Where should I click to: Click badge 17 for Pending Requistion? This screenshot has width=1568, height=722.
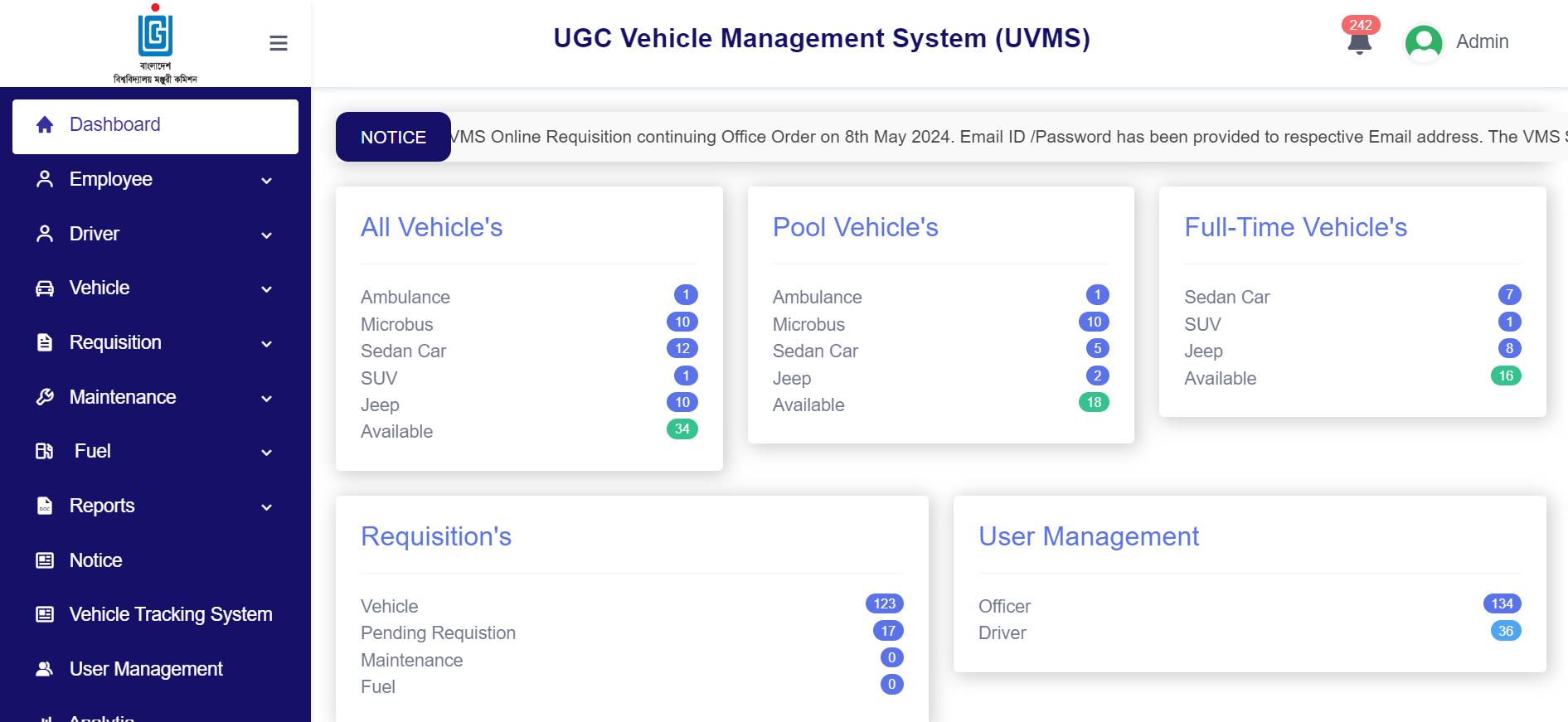[888, 632]
